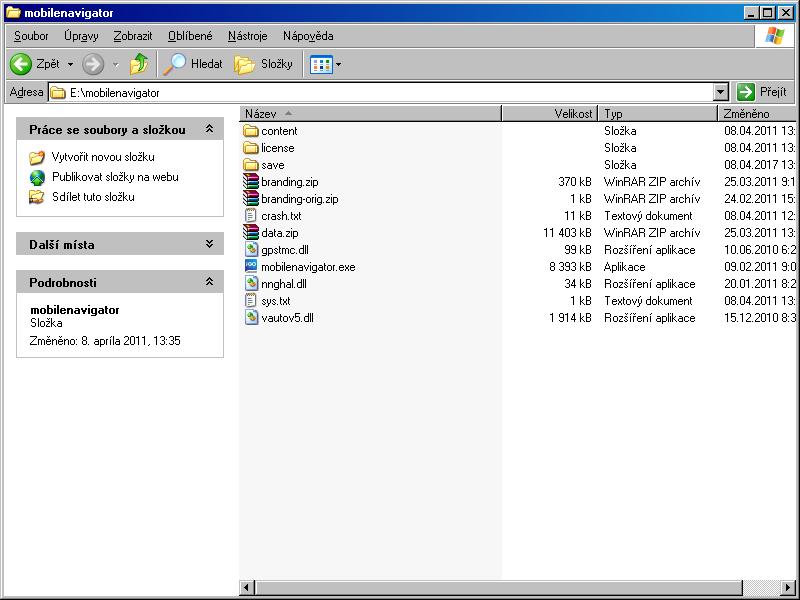Viewport: 800px width, 600px height.
Task: Open the Back history dropdown arrow
Action: (x=70, y=64)
